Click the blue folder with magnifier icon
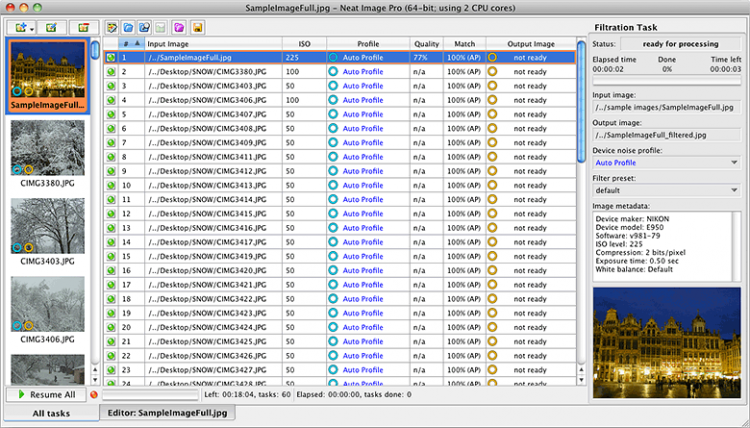 pos(144,28)
